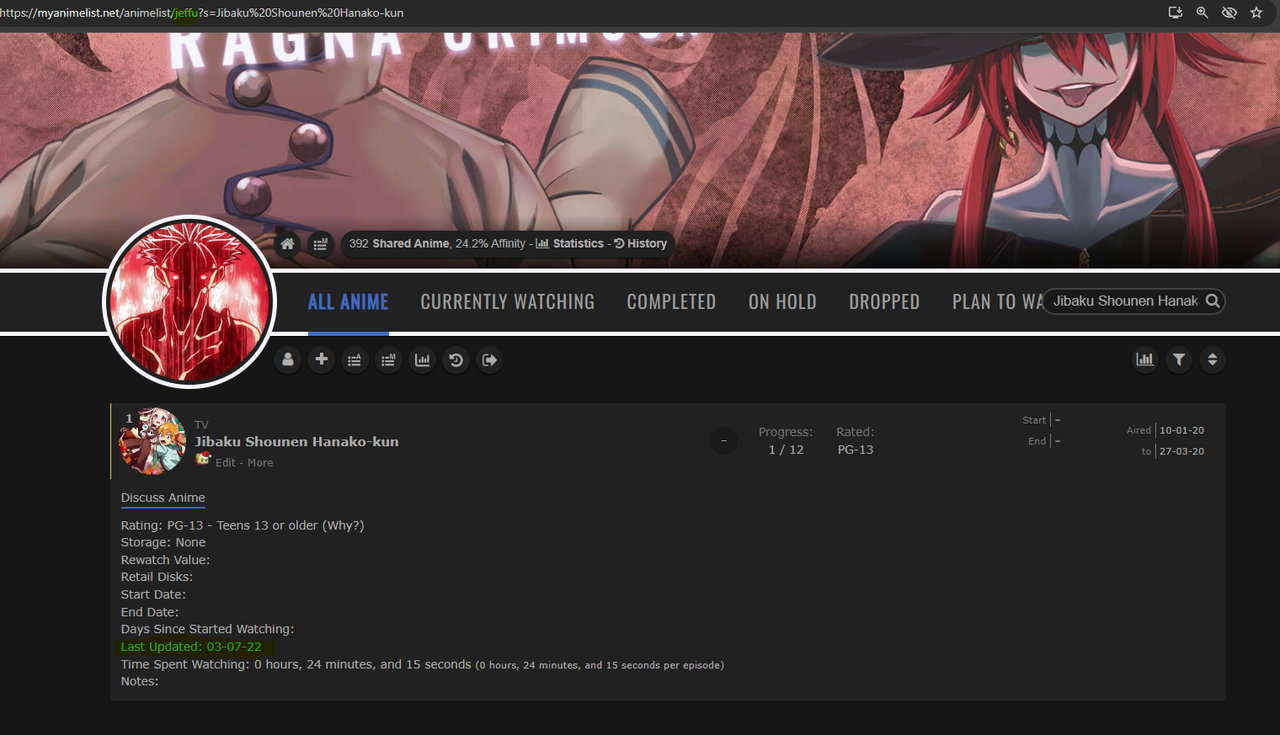This screenshot has width=1280, height=735.
Task: Click the browser address bar URL
Action: point(202,12)
